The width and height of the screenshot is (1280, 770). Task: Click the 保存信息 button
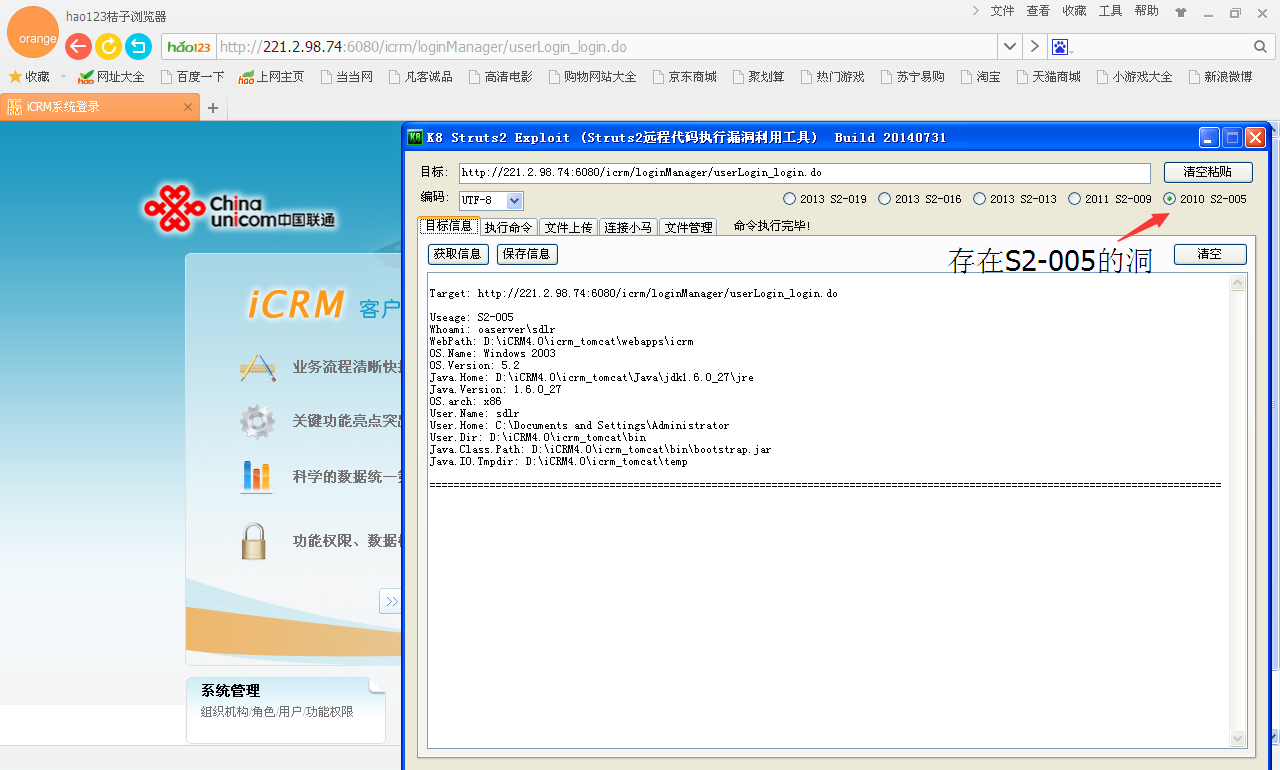tap(527, 254)
